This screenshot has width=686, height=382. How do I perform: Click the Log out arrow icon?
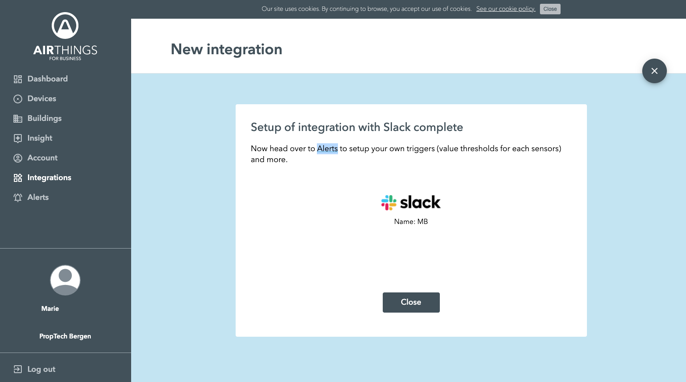pyautogui.click(x=18, y=369)
